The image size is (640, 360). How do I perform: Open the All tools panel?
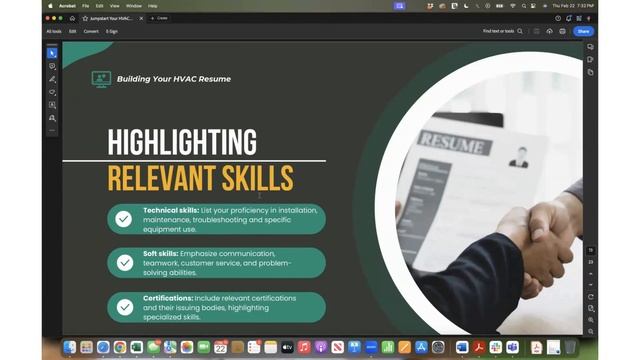click(54, 31)
